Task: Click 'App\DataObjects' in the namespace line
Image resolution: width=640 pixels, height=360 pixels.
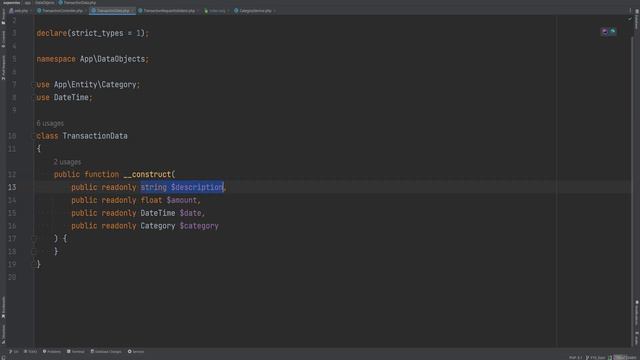Action: tap(112, 59)
